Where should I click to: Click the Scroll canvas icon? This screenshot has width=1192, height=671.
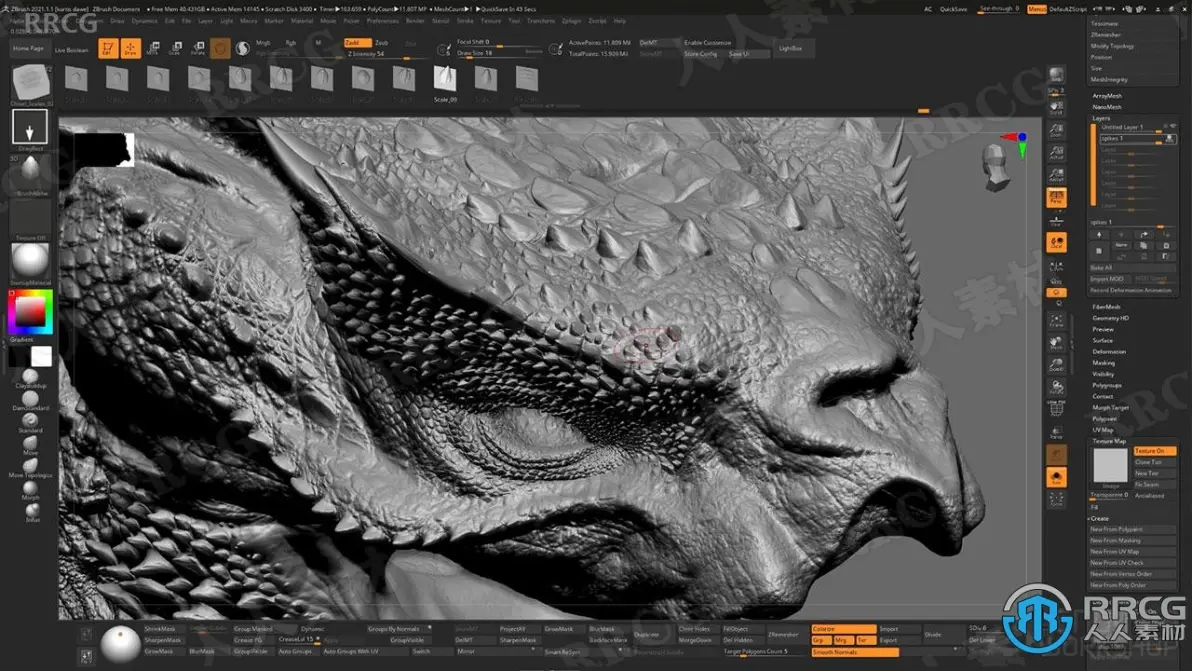pyautogui.click(x=1056, y=108)
